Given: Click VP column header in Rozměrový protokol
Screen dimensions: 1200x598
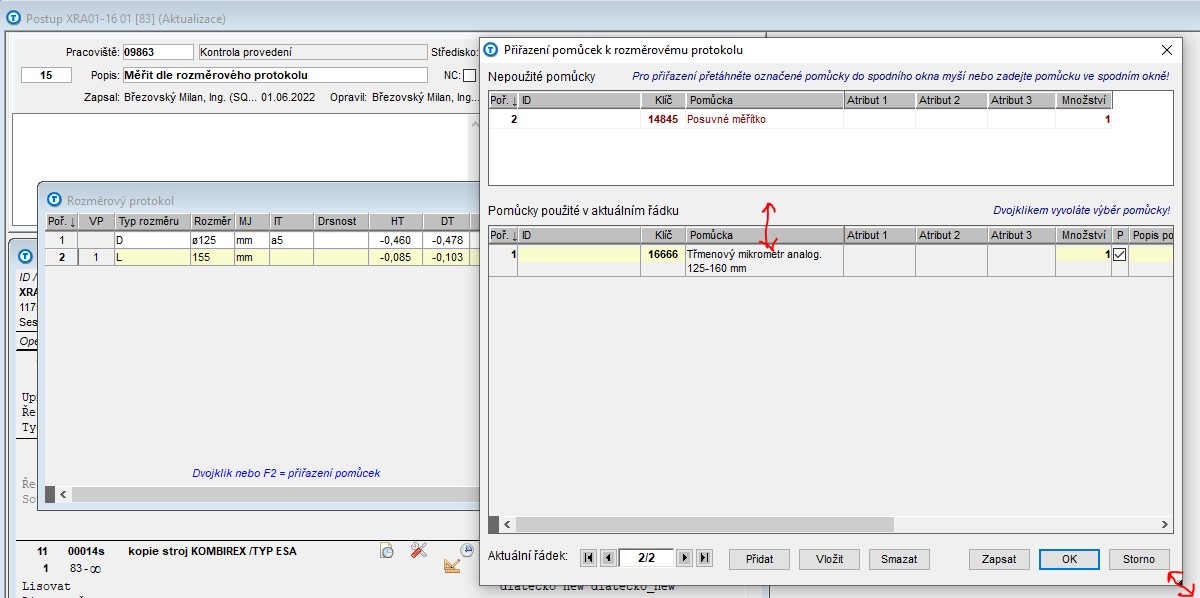Looking at the screenshot, I should [96, 221].
